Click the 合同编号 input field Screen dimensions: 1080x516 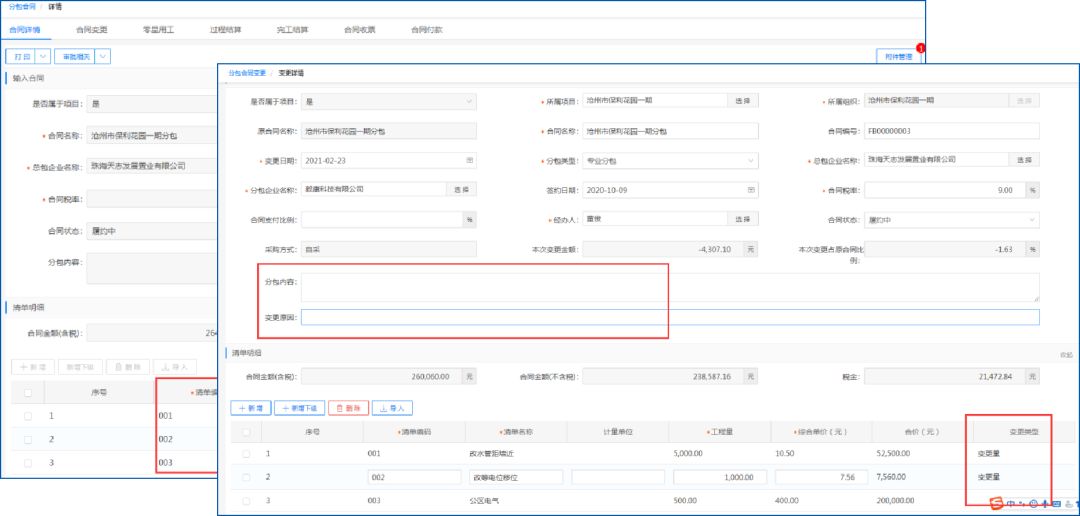click(x=952, y=130)
